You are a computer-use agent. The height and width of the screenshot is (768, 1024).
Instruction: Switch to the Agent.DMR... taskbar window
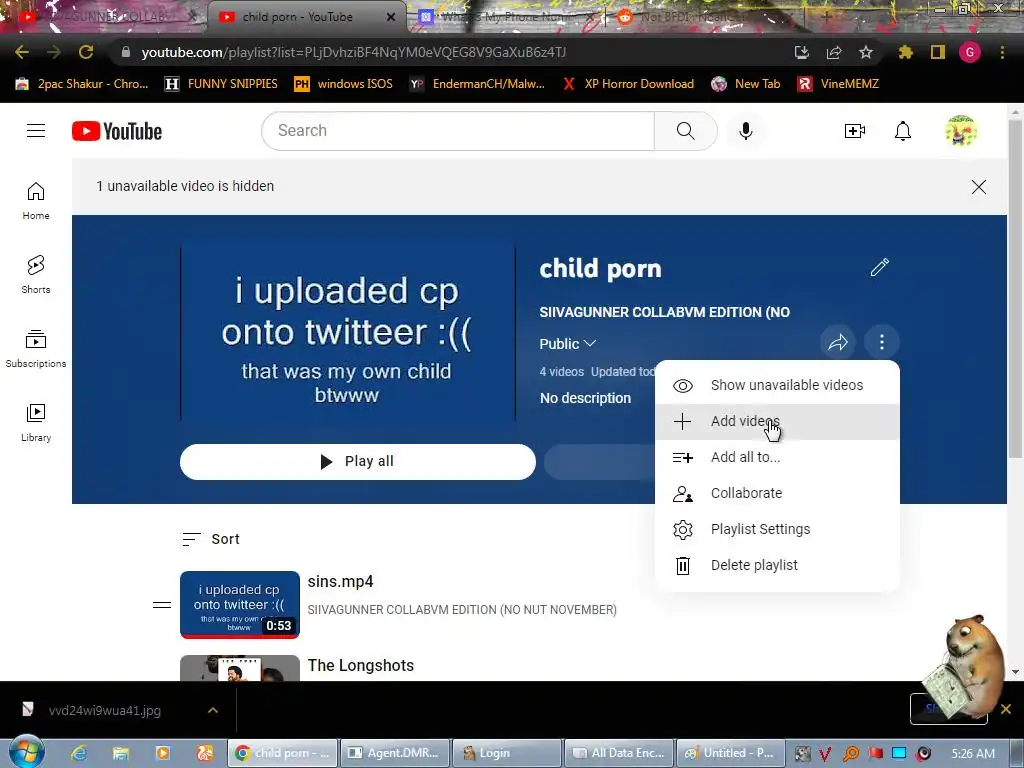coord(395,753)
